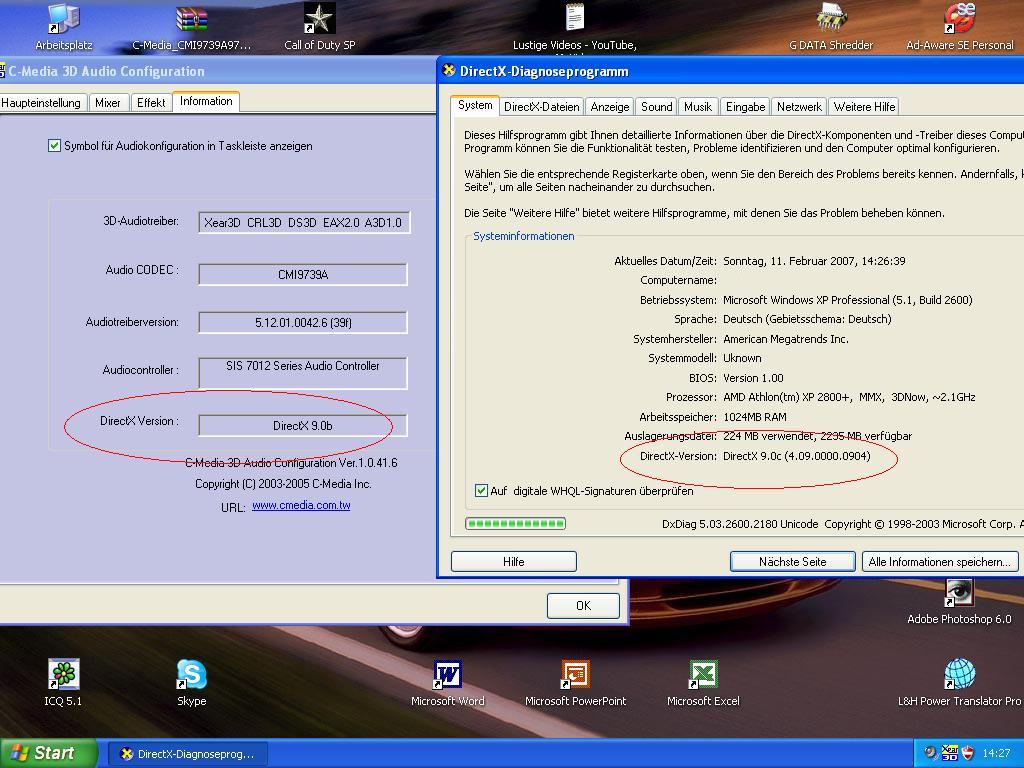This screenshot has height=768, width=1024.
Task: Switch to the Netzwerk tab
Action: pos(799,106)
